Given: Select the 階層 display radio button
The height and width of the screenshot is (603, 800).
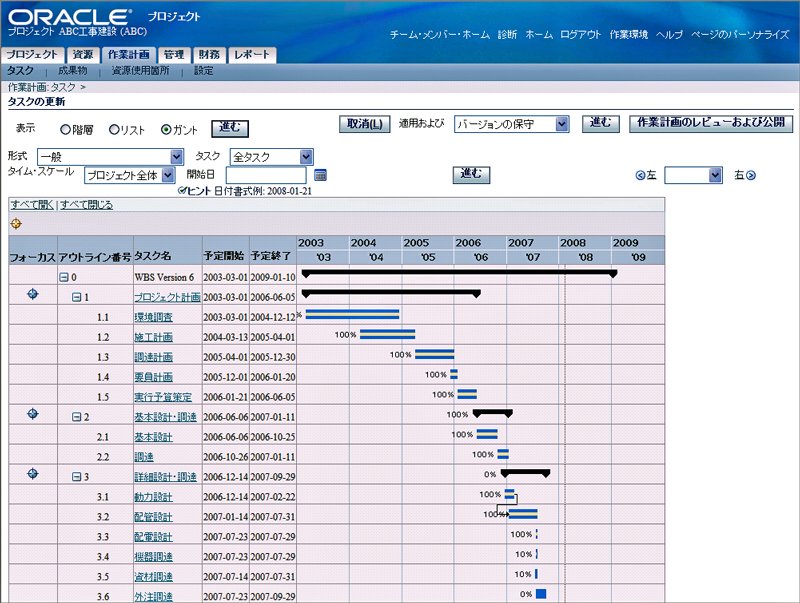Looking at the screenshot, I should [65, 130].
